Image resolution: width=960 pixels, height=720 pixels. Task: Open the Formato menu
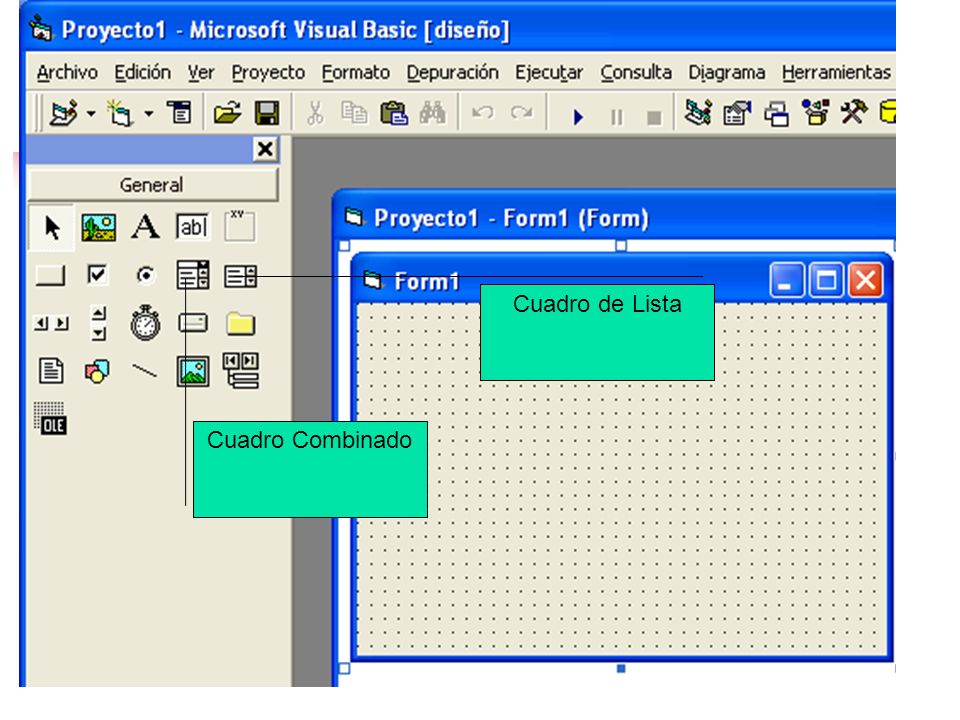click(356, 72)
